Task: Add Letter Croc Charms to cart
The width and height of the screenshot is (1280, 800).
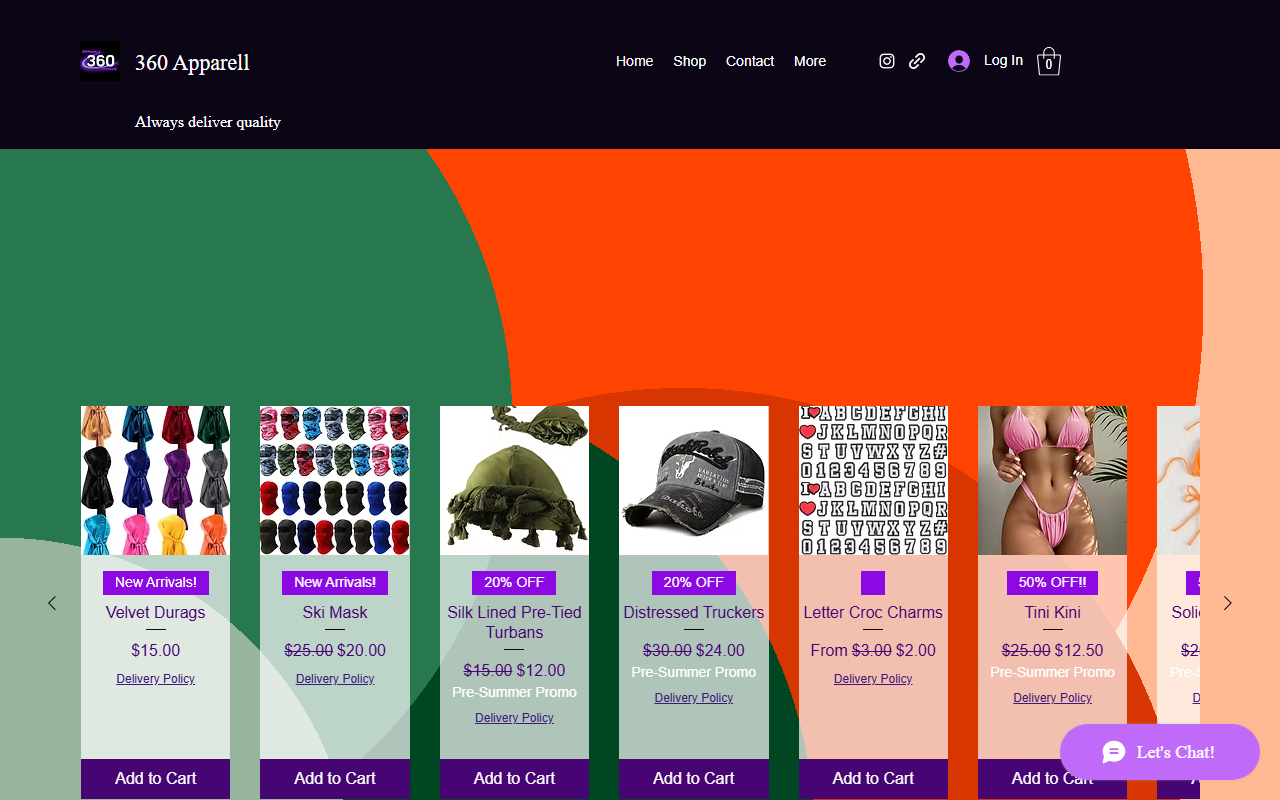Action: click(873, 778)
